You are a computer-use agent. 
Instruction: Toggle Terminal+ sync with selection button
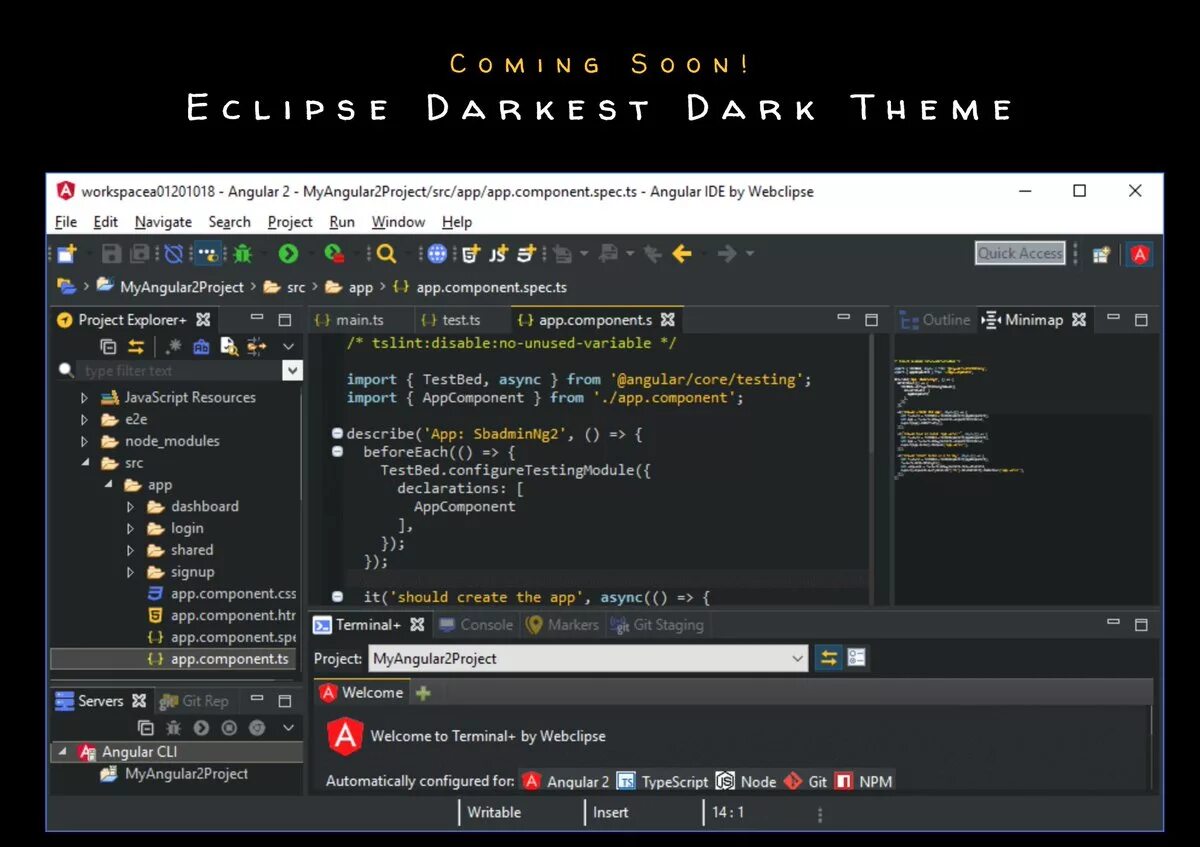828,658
